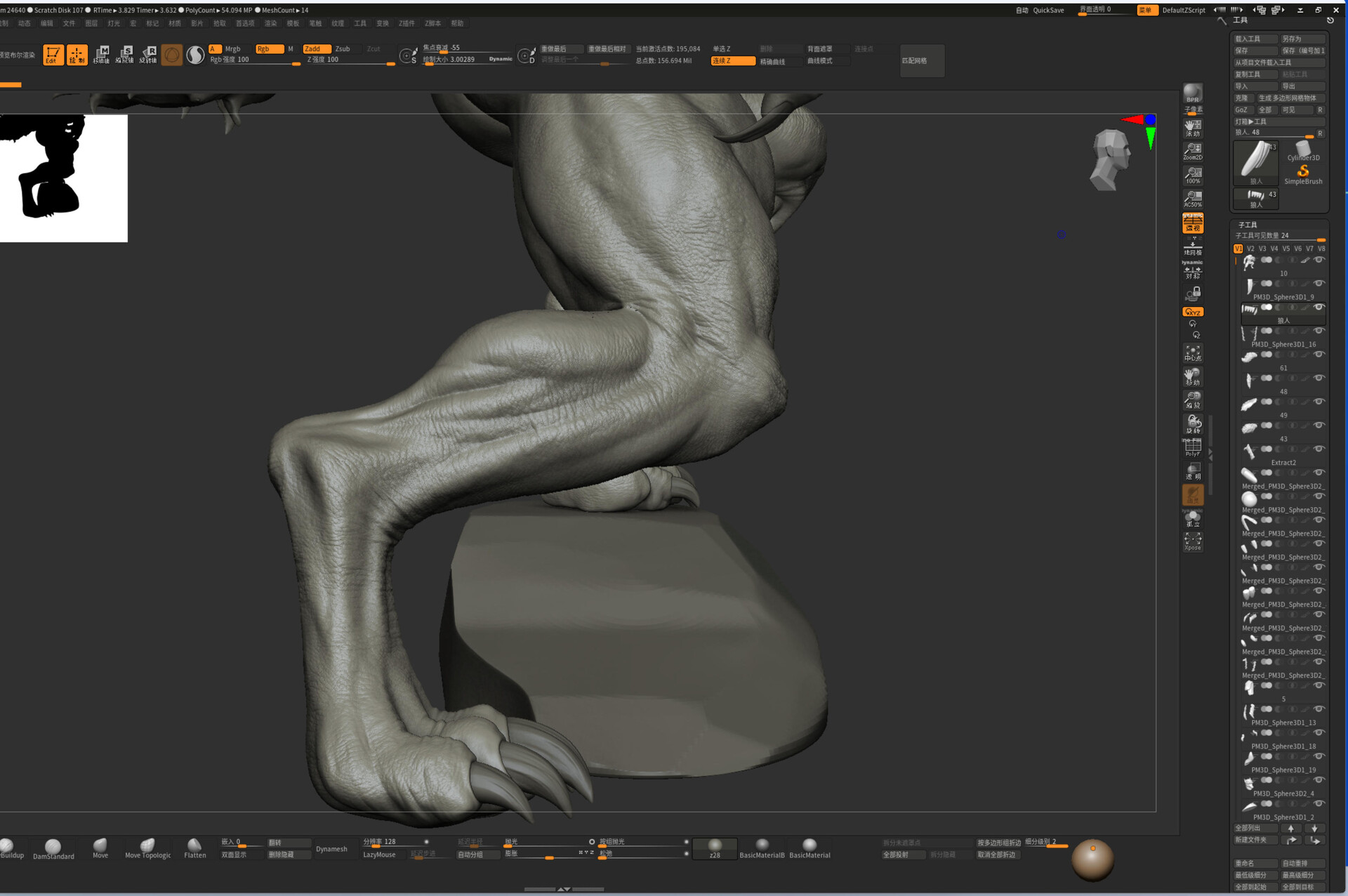
Task: Select the Zoom2D tool icon
Action: [1192, 151]
